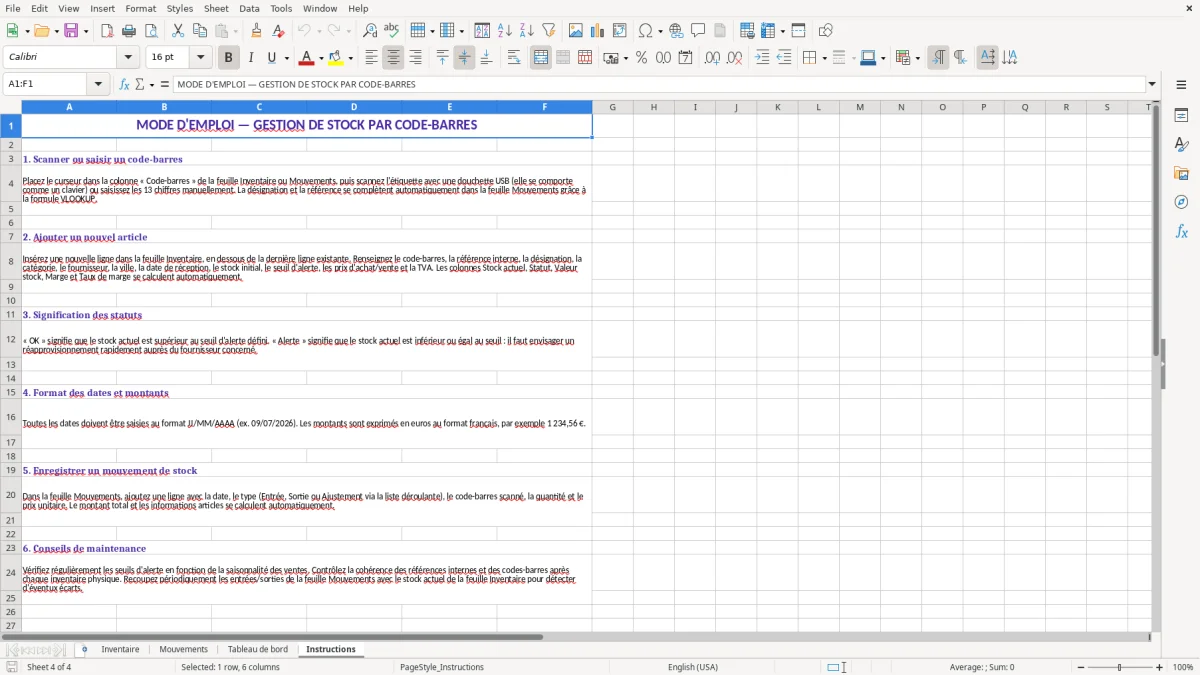Viewport: 1200px width, 675px height.
Task: Click English (USA) language in status bar
Action: click(x=693, y=667)
